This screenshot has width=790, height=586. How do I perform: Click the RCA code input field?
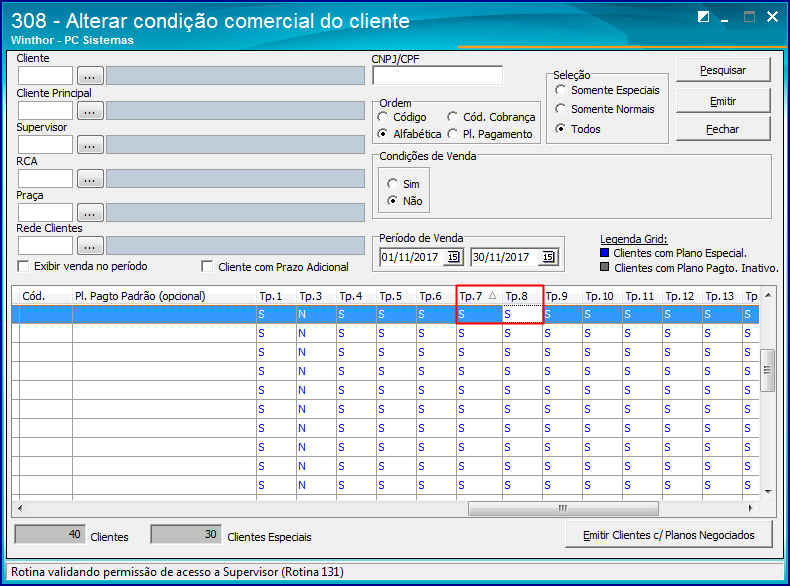pyautogui.click(x=45, y=179)
